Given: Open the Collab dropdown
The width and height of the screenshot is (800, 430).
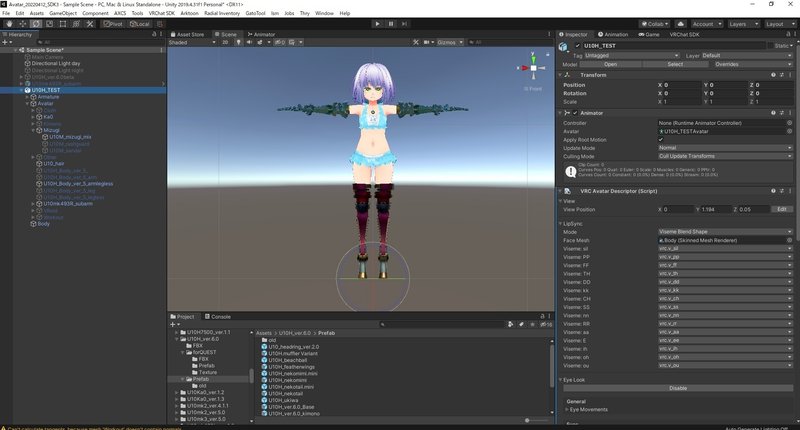Looking at the screenshot, I should [x=655, y=24].
